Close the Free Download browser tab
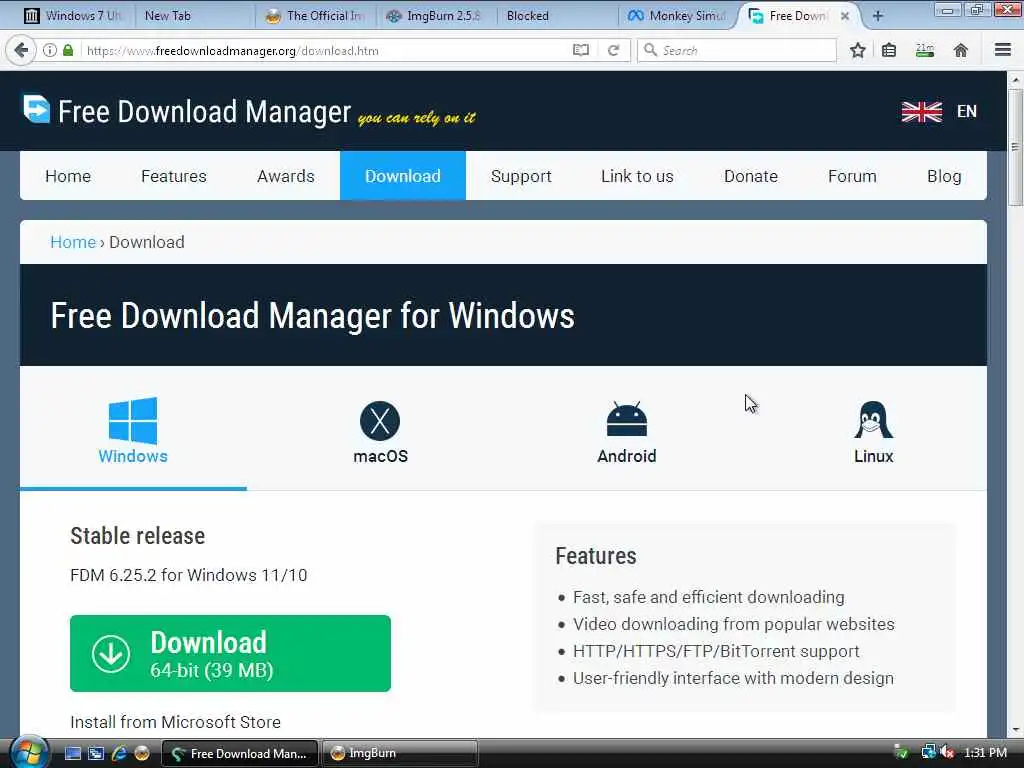This screenshot has width=1024, height=768. click(x=844, y=16)
